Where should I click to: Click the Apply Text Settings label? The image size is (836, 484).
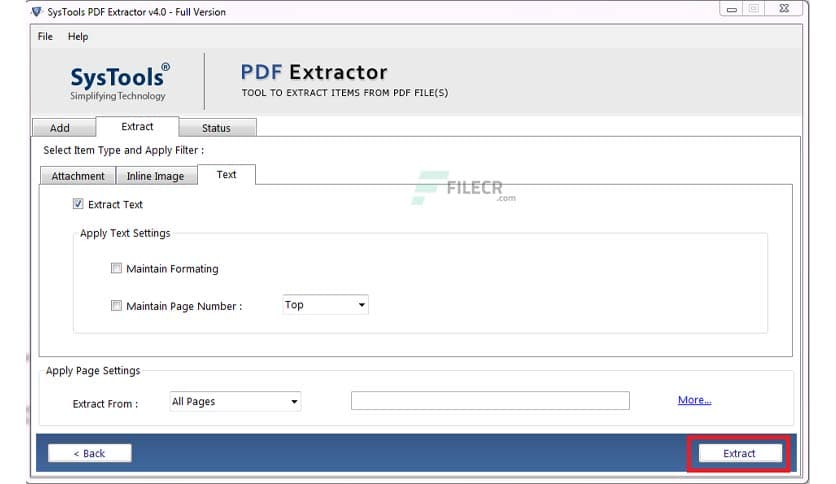click(125, 233)
